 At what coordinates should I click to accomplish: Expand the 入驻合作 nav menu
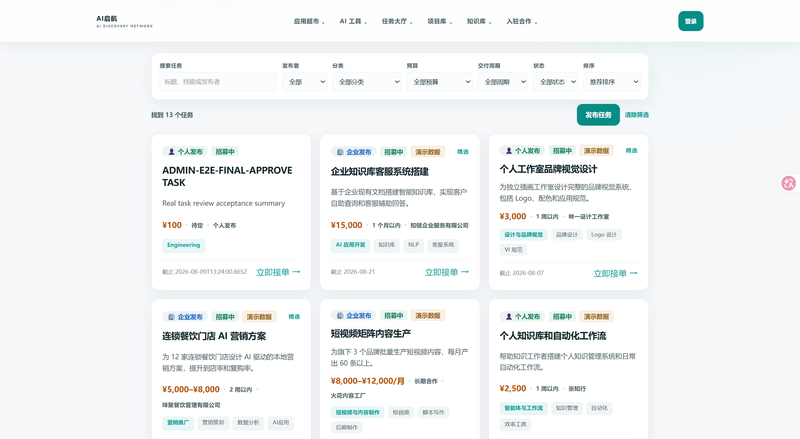pos(521,21)
